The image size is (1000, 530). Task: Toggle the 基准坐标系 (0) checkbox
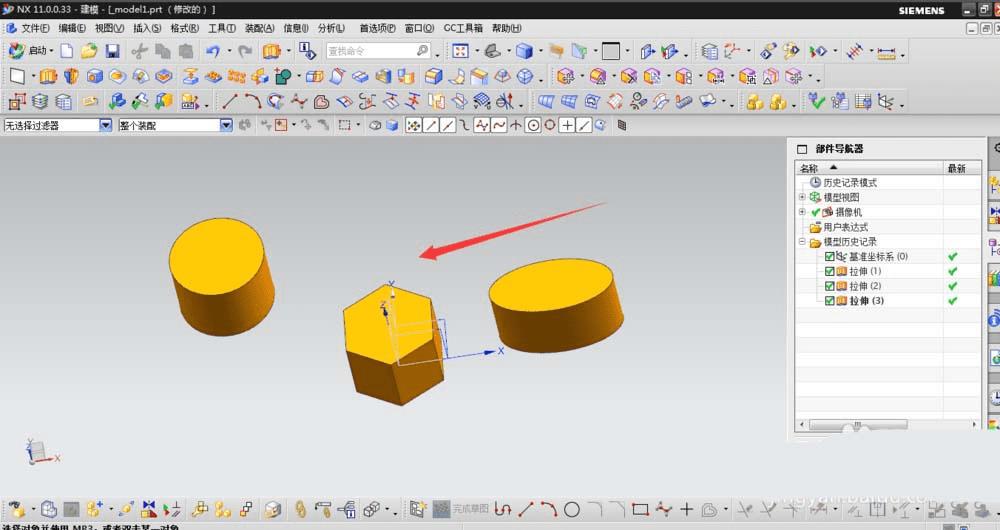pos(830,257)
